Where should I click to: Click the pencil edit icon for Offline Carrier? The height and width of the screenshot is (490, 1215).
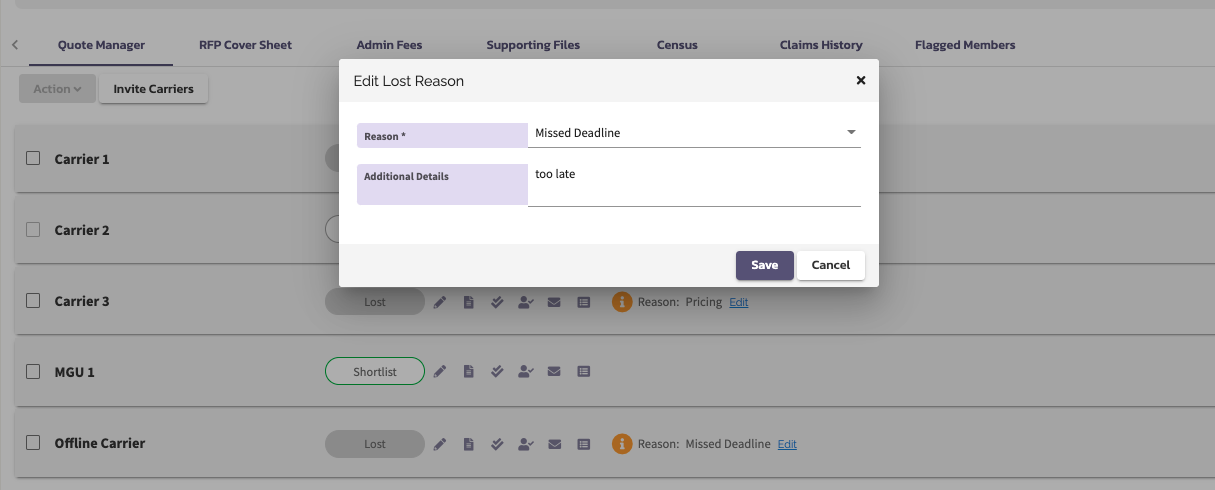pyautogui.click(x=440, y=443)
